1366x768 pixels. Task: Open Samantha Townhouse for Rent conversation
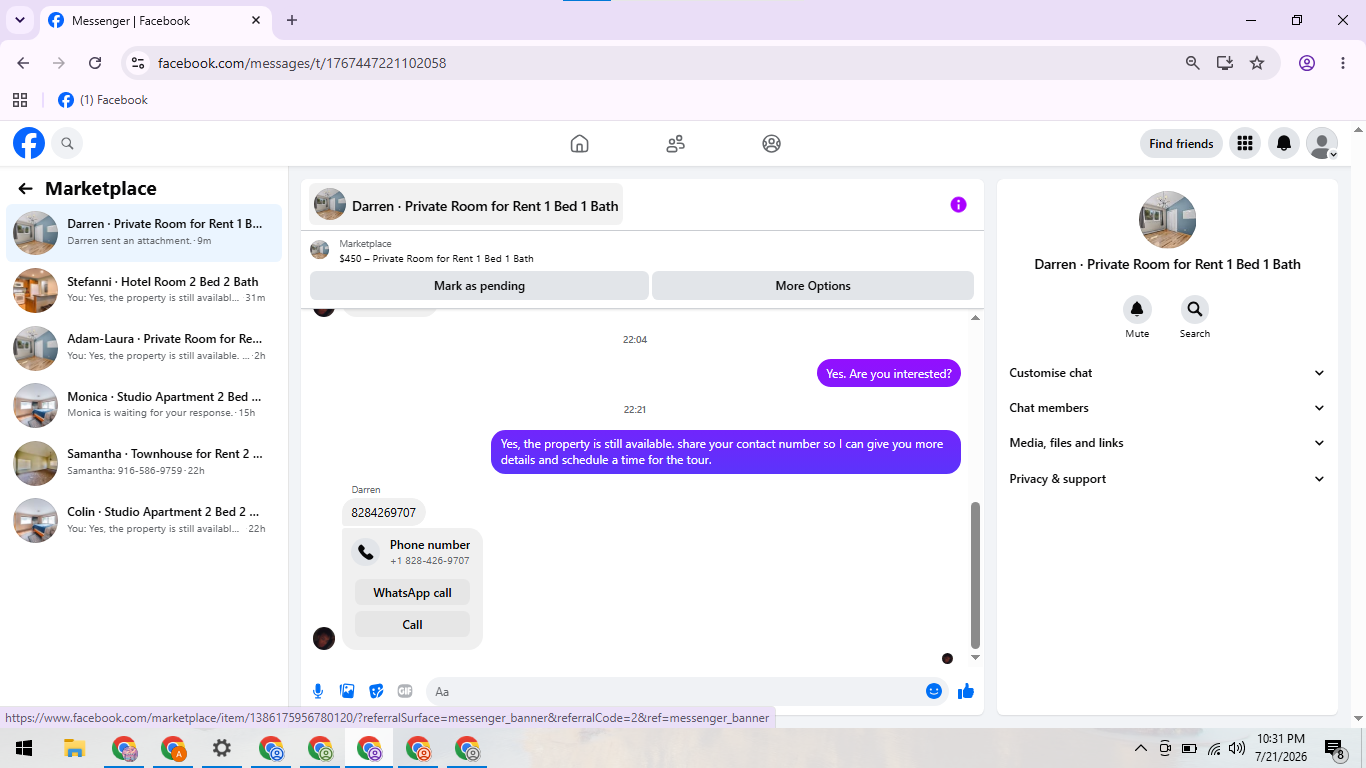(144, 462)
